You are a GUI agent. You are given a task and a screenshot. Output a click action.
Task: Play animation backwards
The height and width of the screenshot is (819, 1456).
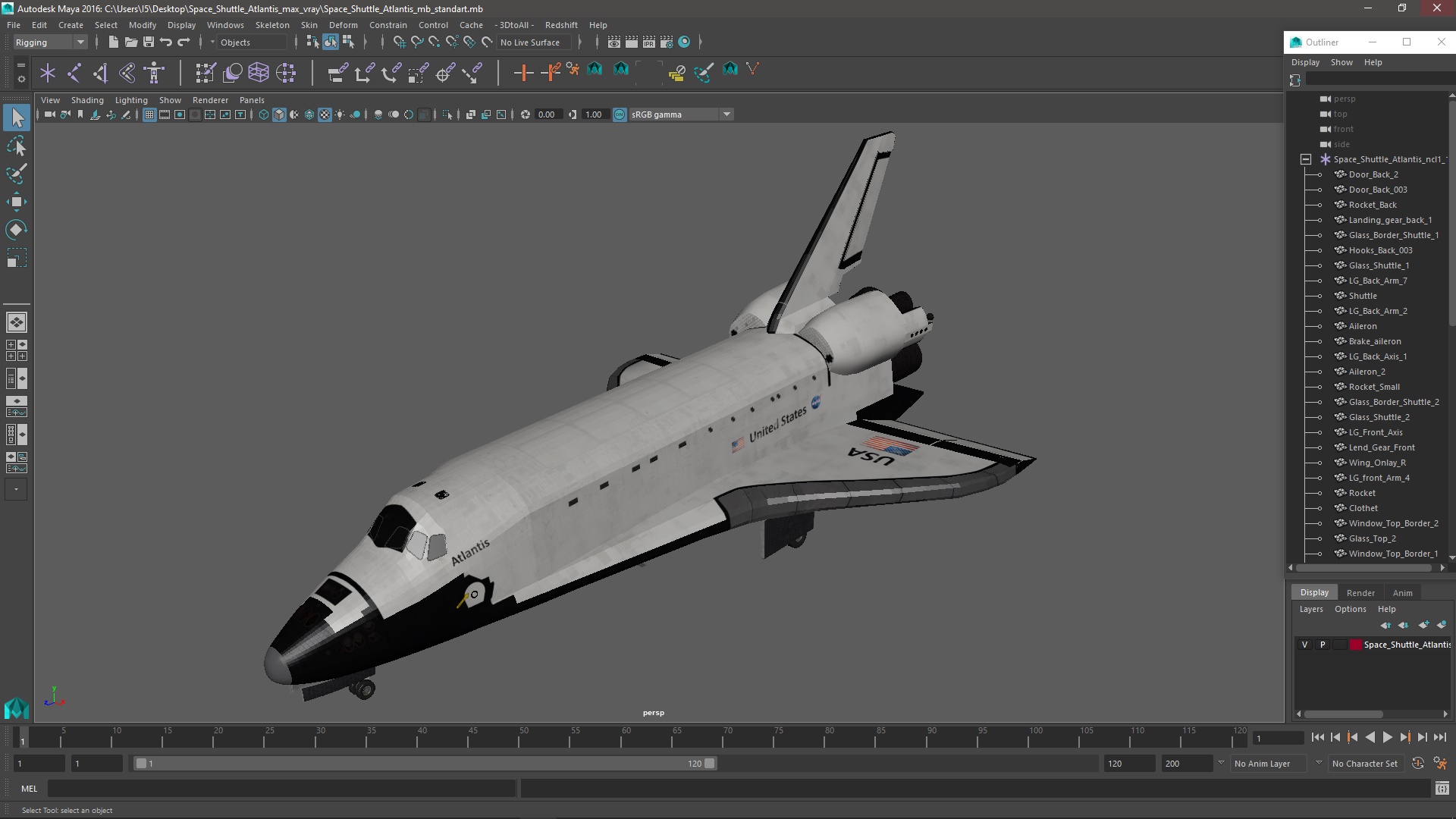[x=1370, y=737]
